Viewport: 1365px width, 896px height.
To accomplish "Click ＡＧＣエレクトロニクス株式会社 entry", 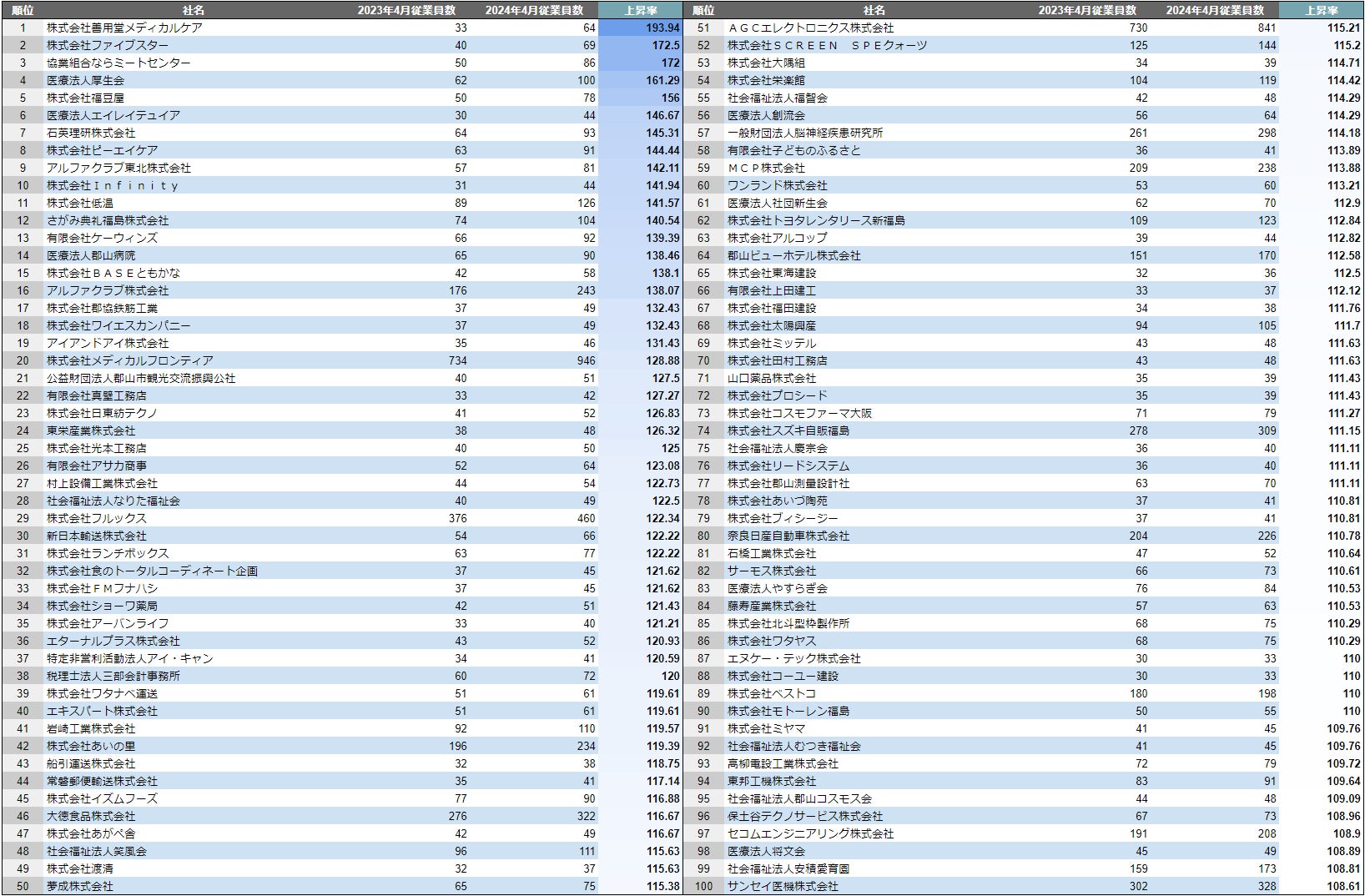I will [811, 28].
